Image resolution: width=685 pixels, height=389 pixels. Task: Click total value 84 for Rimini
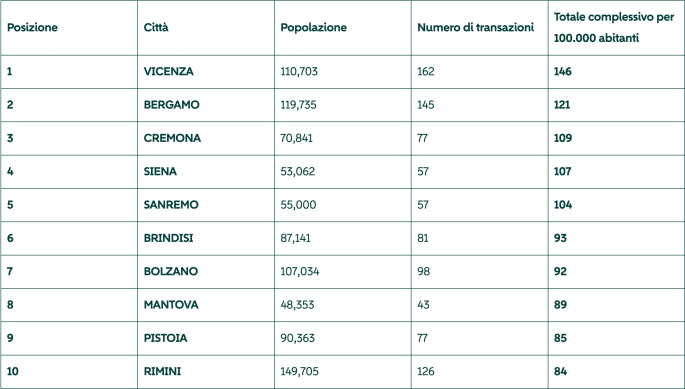(560, 372)
